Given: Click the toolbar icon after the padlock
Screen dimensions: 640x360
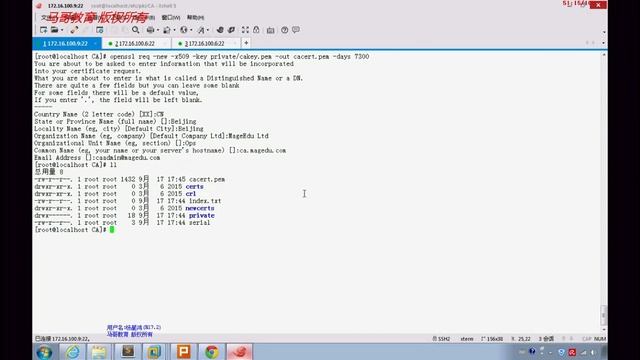Looking at the screenshot, I should point(271,30).
